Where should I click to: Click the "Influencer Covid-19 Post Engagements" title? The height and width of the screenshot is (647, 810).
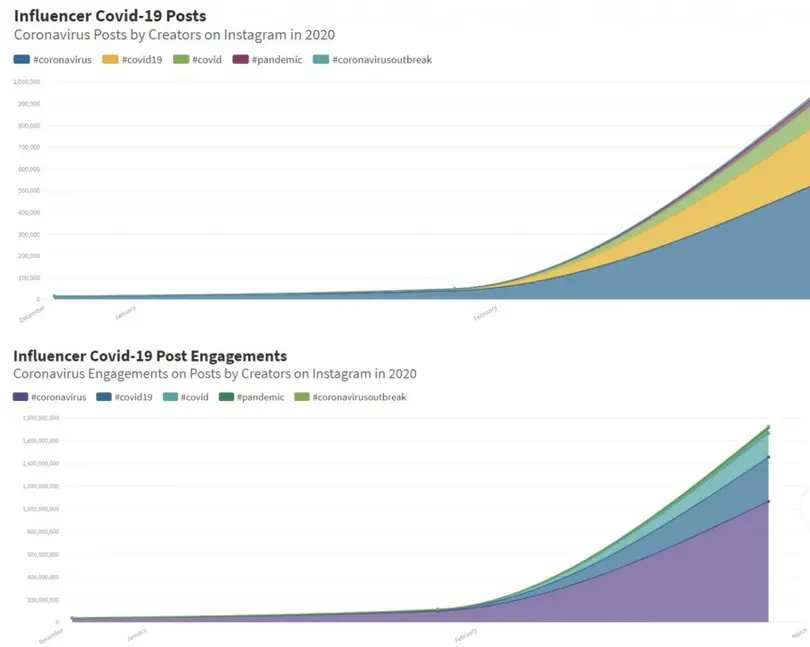coord(150,355)
